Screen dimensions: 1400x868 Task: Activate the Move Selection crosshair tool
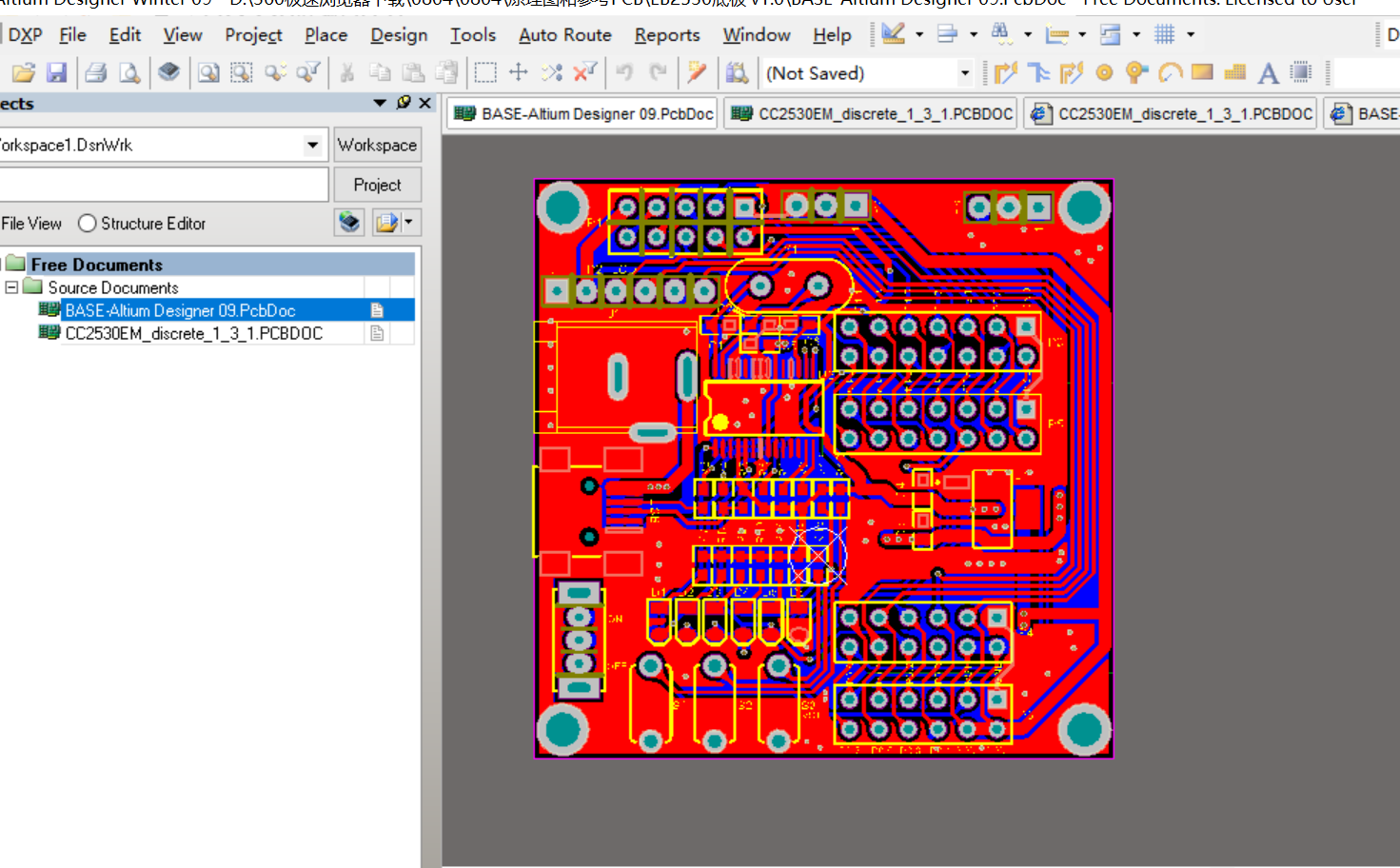tap(519, 72)
